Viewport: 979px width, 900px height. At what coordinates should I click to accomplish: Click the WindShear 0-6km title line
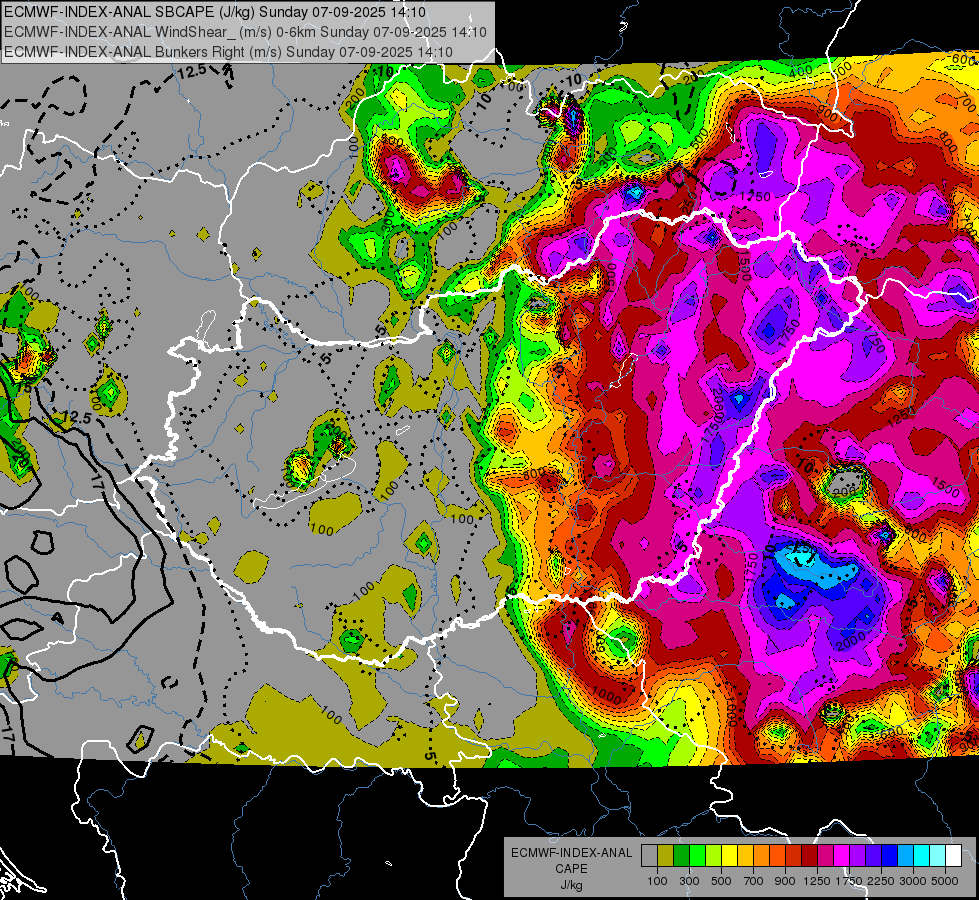pyautogui.click(x=245, y=32)
